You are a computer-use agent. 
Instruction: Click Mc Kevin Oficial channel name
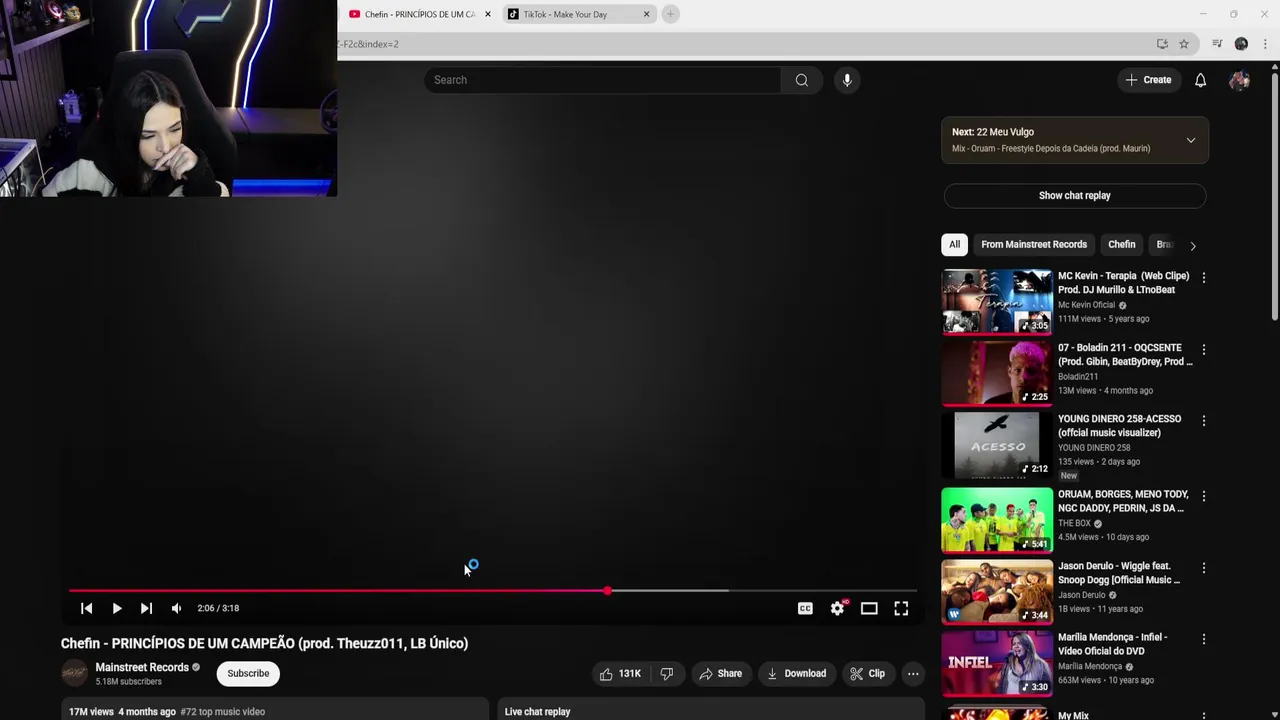(1086, 305)
